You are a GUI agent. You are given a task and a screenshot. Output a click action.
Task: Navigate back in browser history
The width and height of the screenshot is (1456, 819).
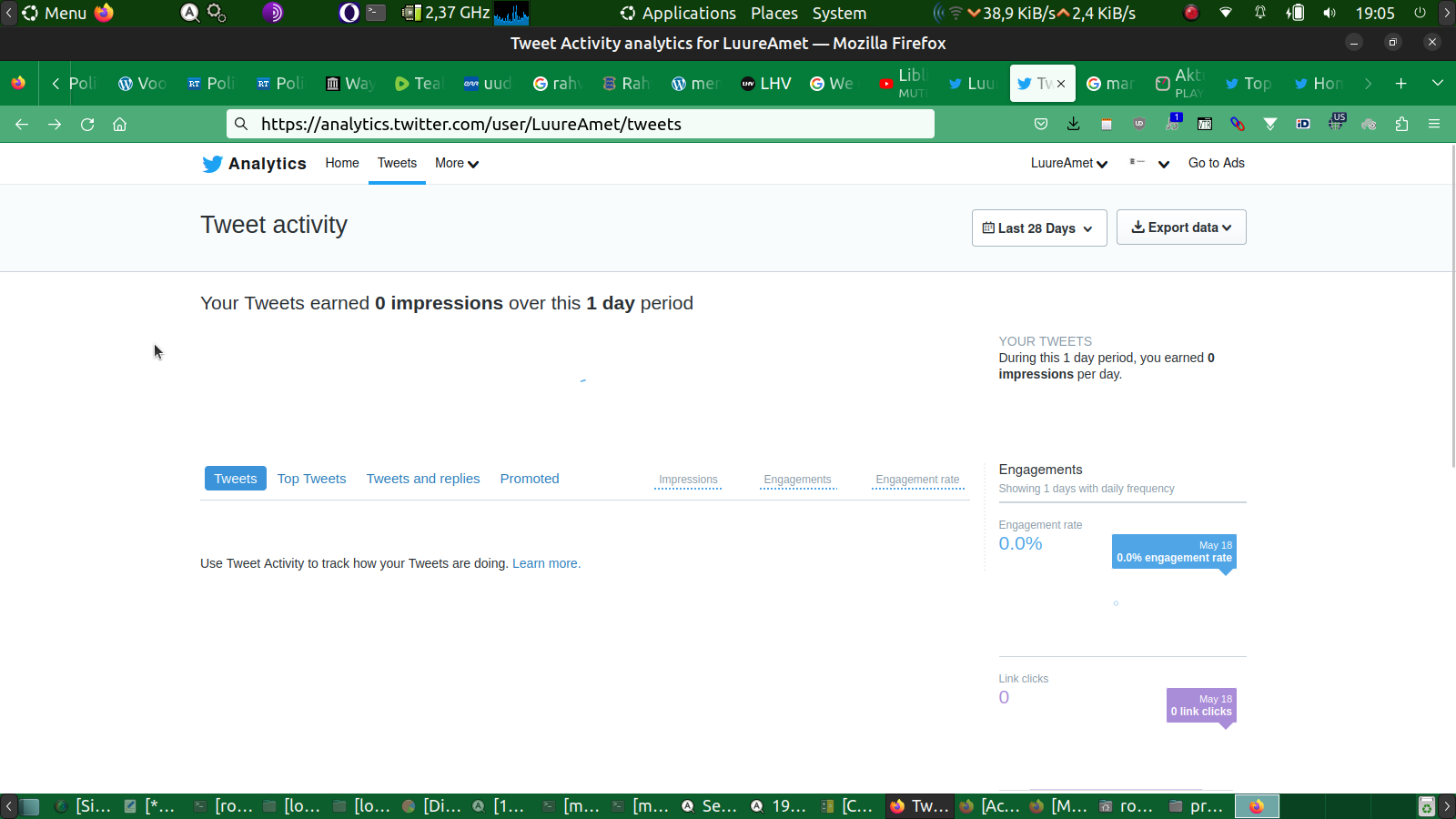click(22, 124)
